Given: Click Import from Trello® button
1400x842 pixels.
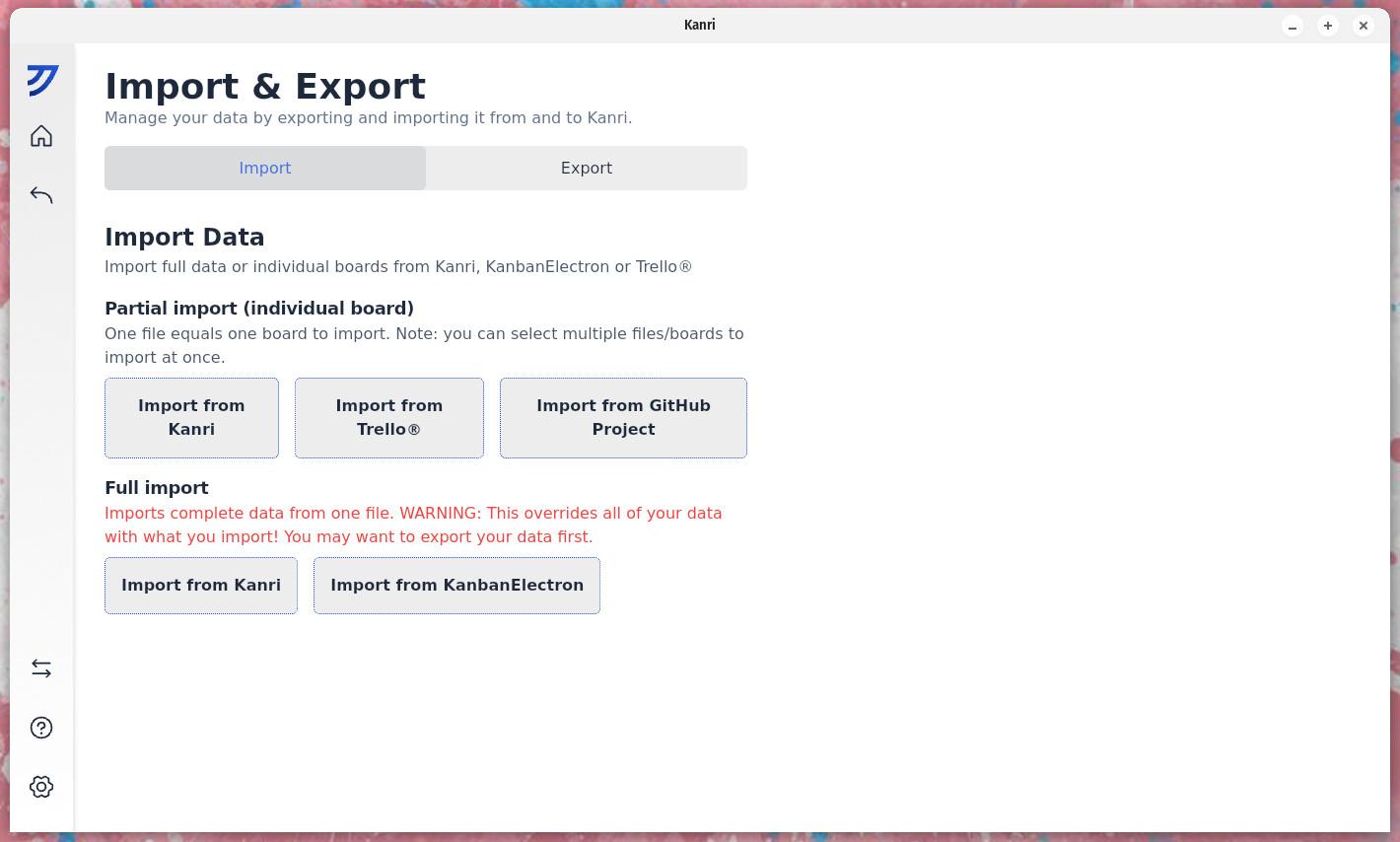Looking at the screenshot, I should click(x=389, y=418).
